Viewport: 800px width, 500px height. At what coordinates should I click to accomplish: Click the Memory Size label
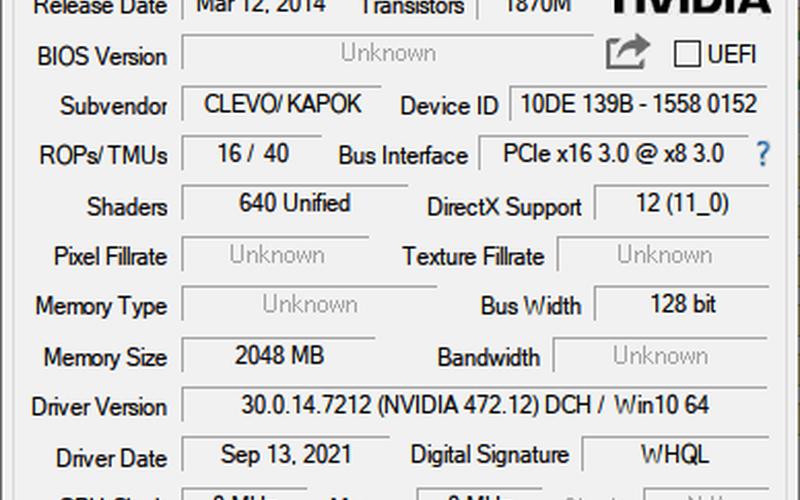point(106,357)
